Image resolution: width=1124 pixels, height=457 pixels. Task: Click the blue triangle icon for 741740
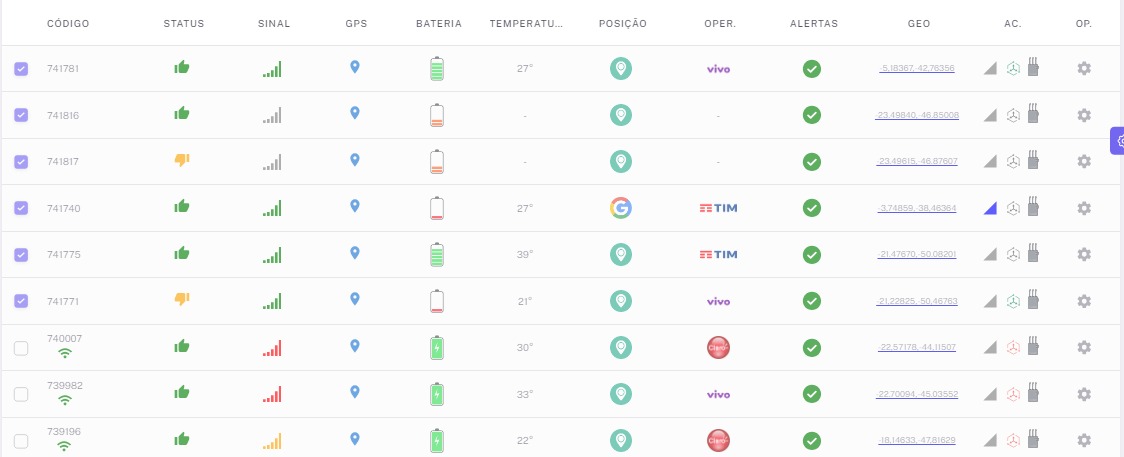pyautogui.click(x=990, y=208)
